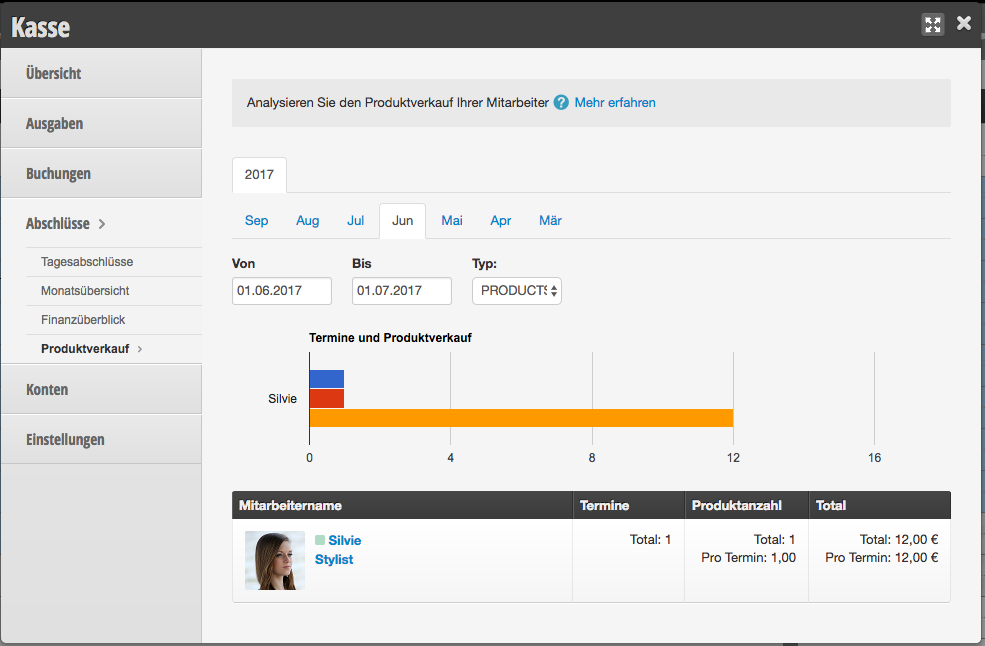Viewport: 985px width, 646px height.
Task: Select the 2017 year tab
Action: click(259, 175)
